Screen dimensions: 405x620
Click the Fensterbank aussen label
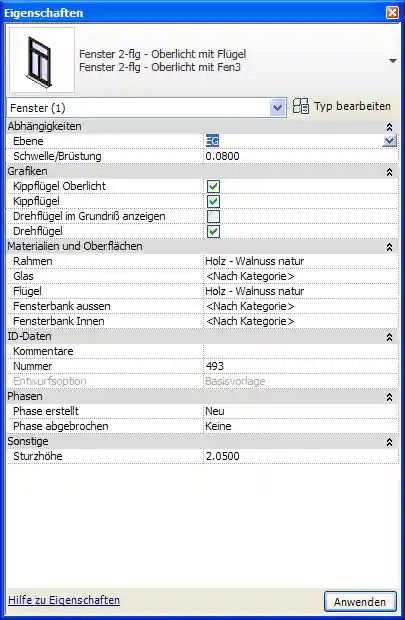[x=62, y=306]
